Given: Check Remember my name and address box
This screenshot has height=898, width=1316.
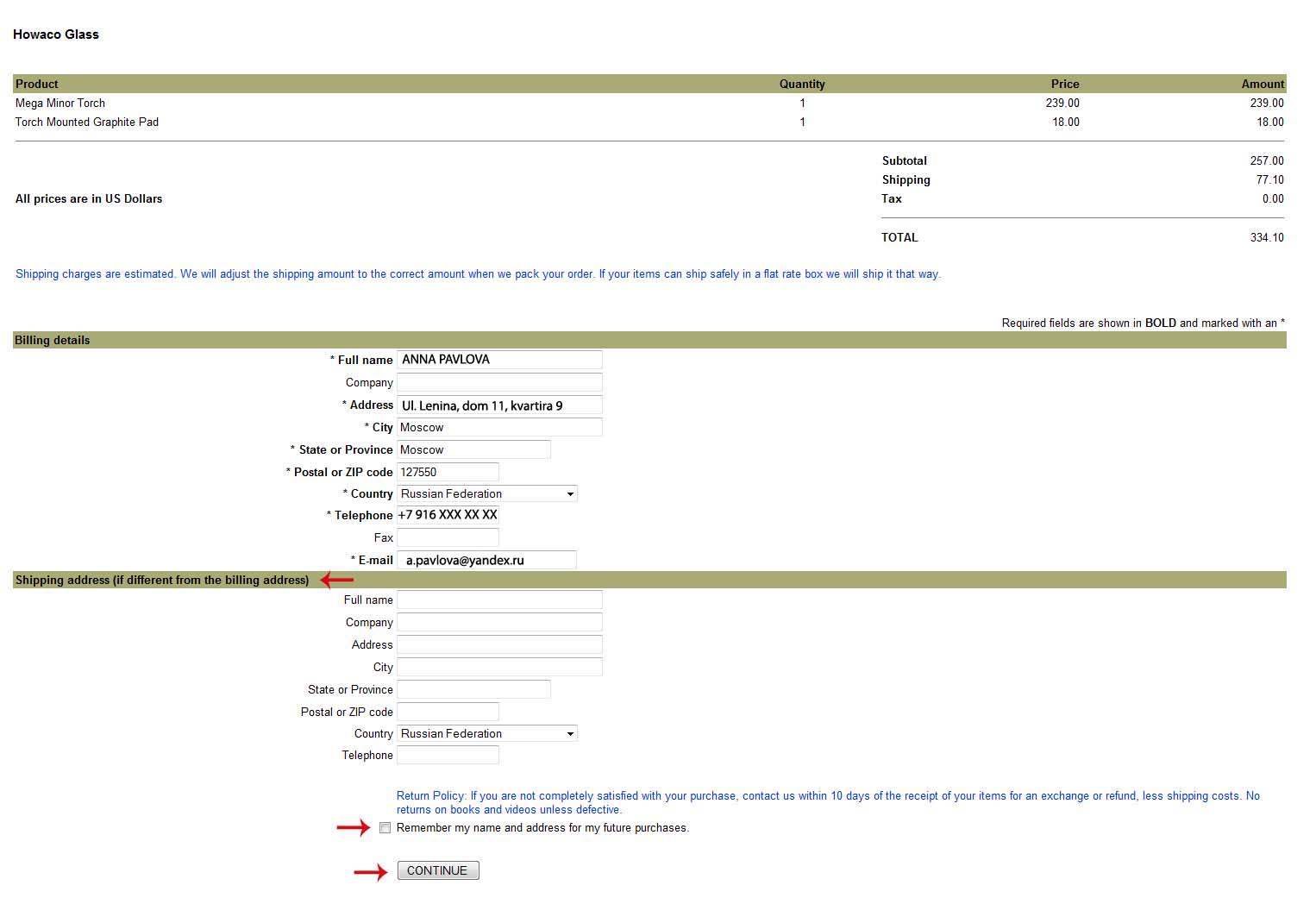Looking at the screenshot, I should click(x=385, y=827).
